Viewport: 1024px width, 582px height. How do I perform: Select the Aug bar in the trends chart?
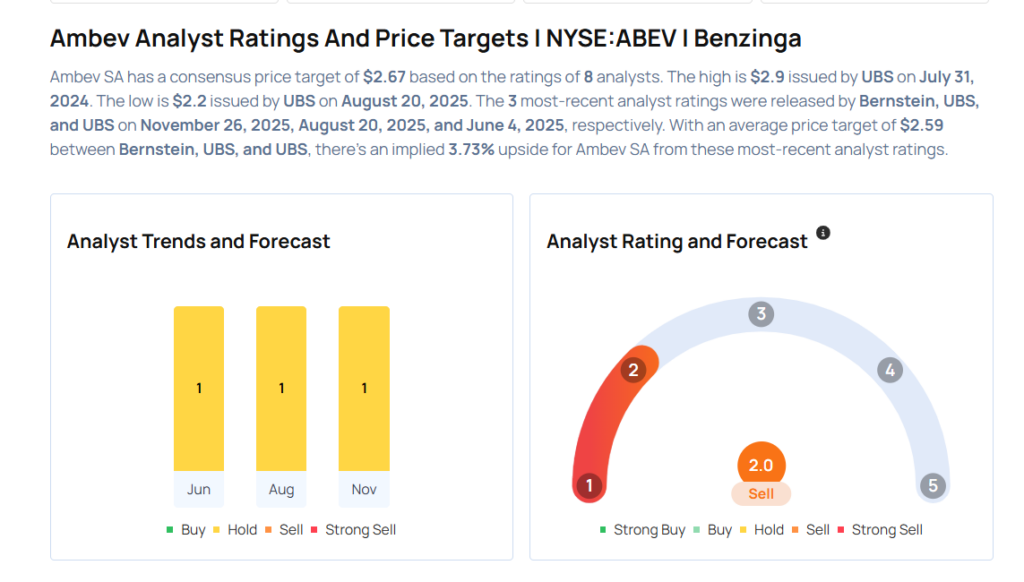coord(281,388)
